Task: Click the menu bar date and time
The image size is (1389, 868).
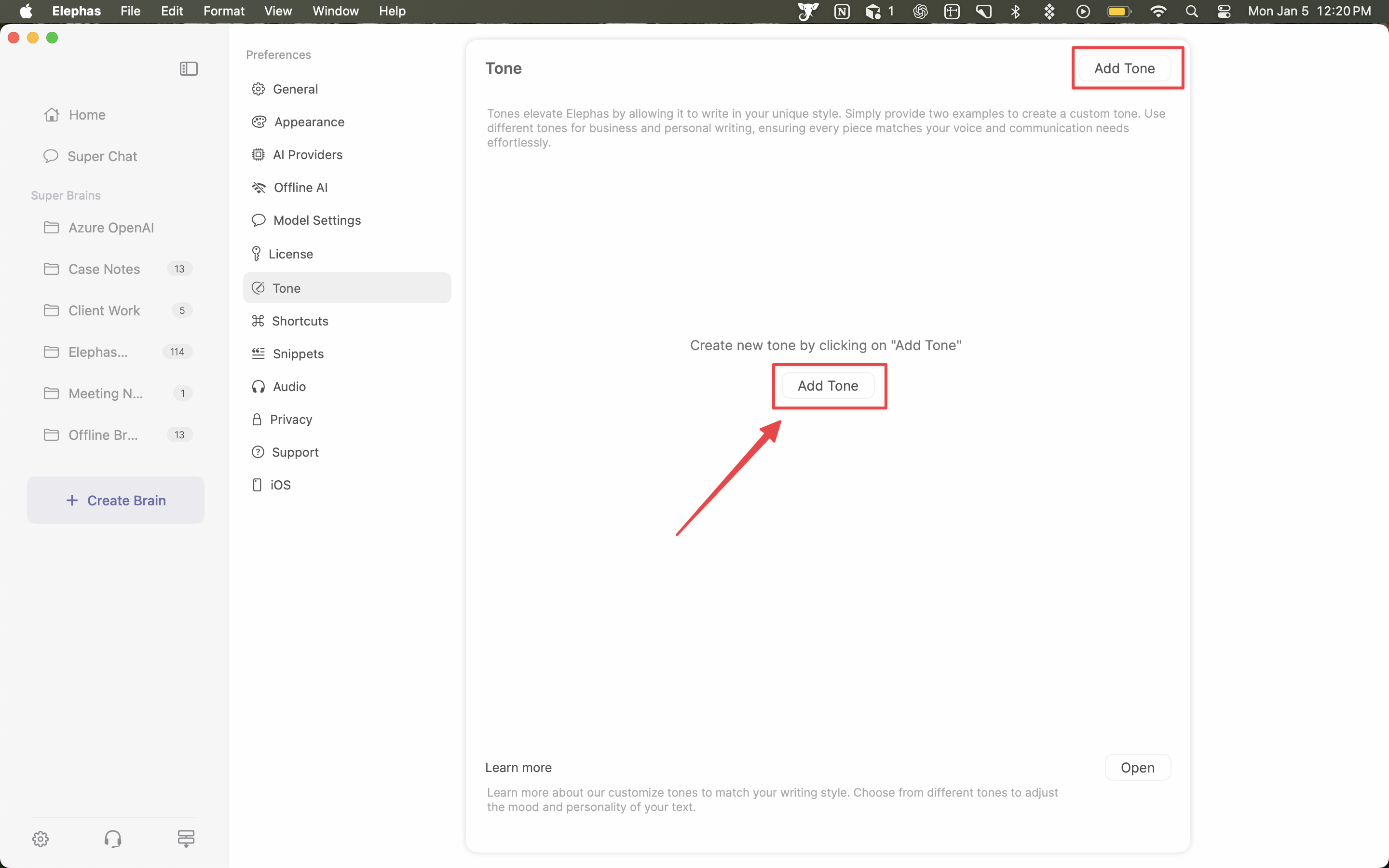Action: (1309, 11)
